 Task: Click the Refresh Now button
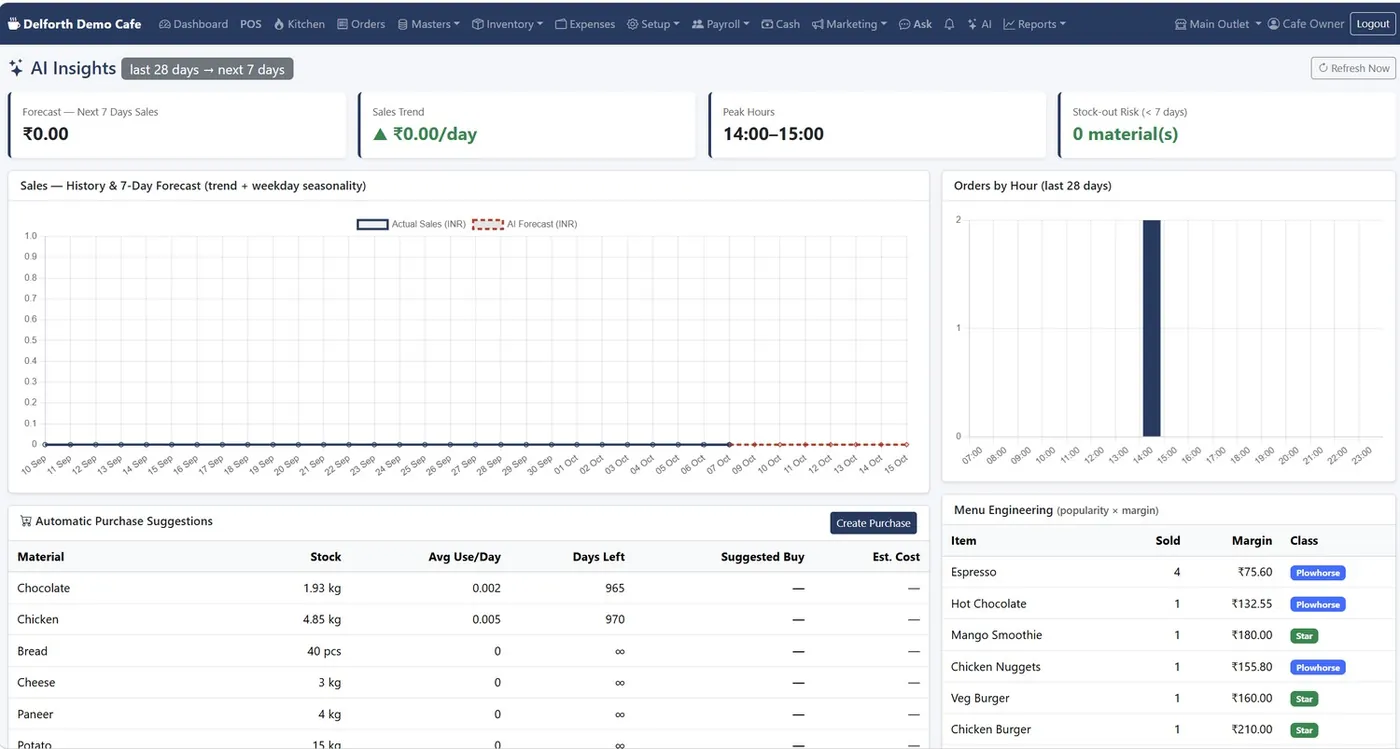tap(1353, 68)
